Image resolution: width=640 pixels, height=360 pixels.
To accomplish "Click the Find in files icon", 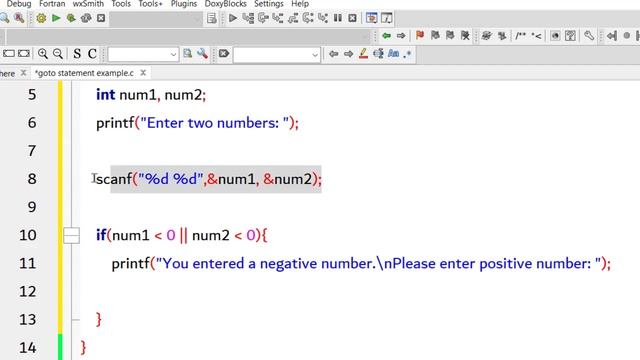I will 187,54.
